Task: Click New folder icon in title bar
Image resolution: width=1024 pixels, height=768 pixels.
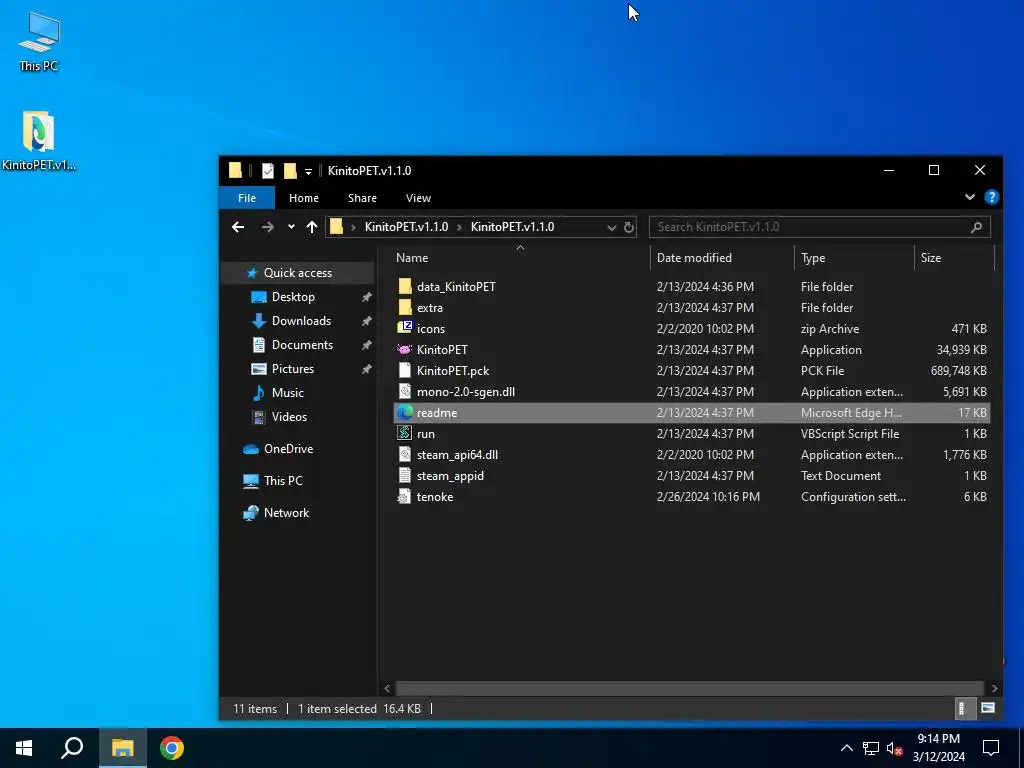Action: [x=290, y=171]
